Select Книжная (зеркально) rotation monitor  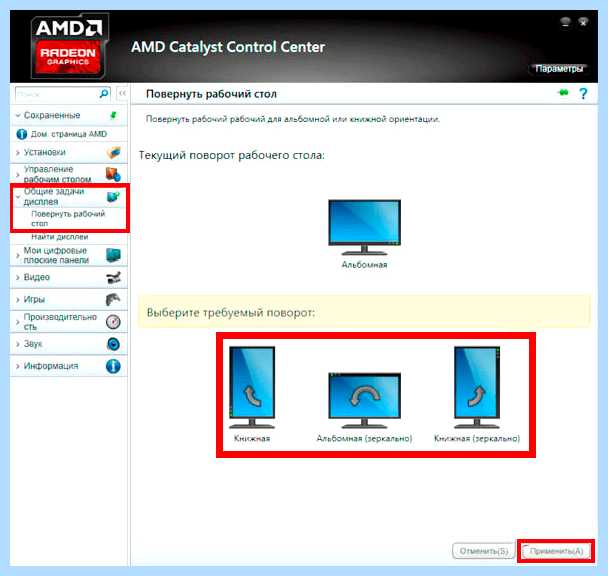coord(477,387)
